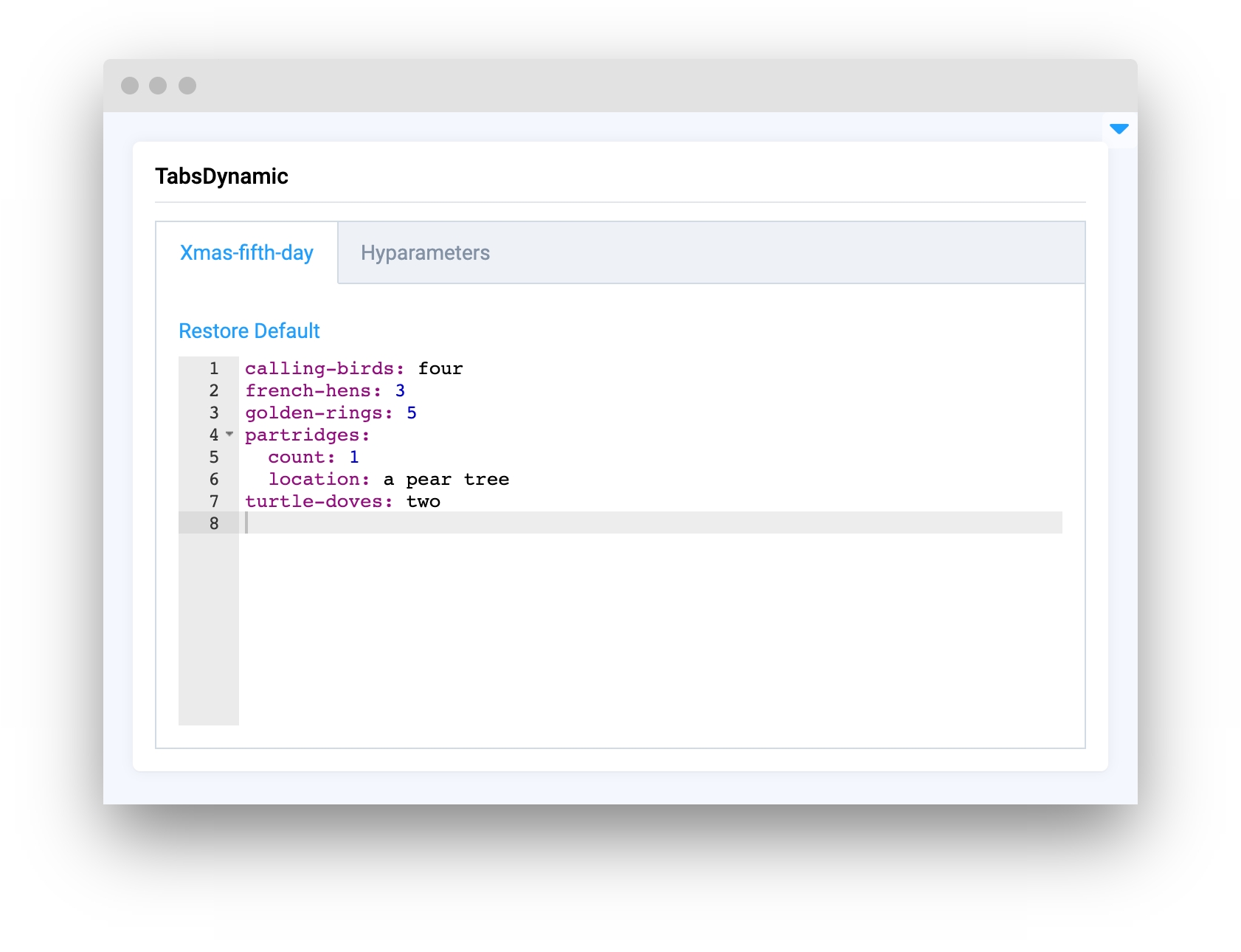Click the count value 1
Image resolution: width=1241 pixels, height=952 pixels.
click(x=354, y=457)
